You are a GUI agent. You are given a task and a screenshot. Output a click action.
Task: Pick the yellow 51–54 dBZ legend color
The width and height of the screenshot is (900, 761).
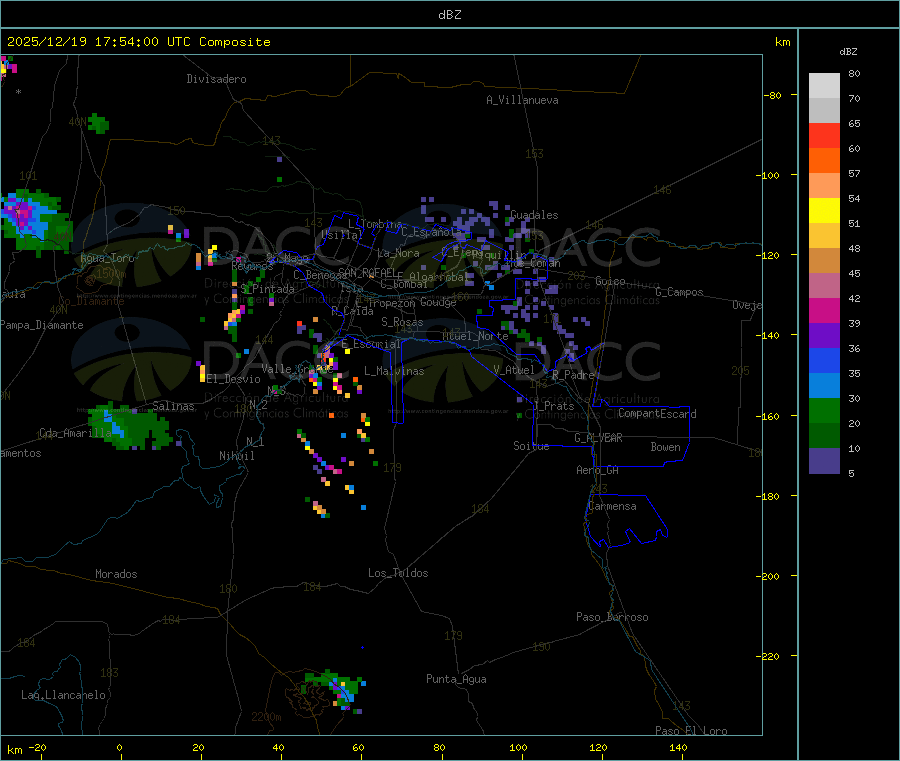point(824,211)
